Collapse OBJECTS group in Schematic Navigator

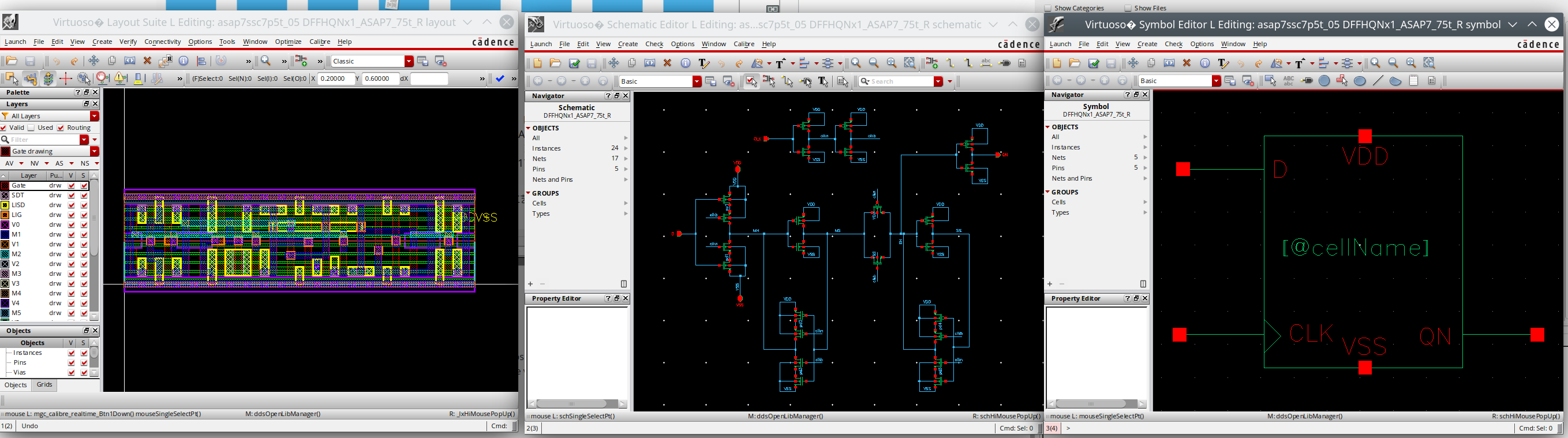(x=529, y=128)
